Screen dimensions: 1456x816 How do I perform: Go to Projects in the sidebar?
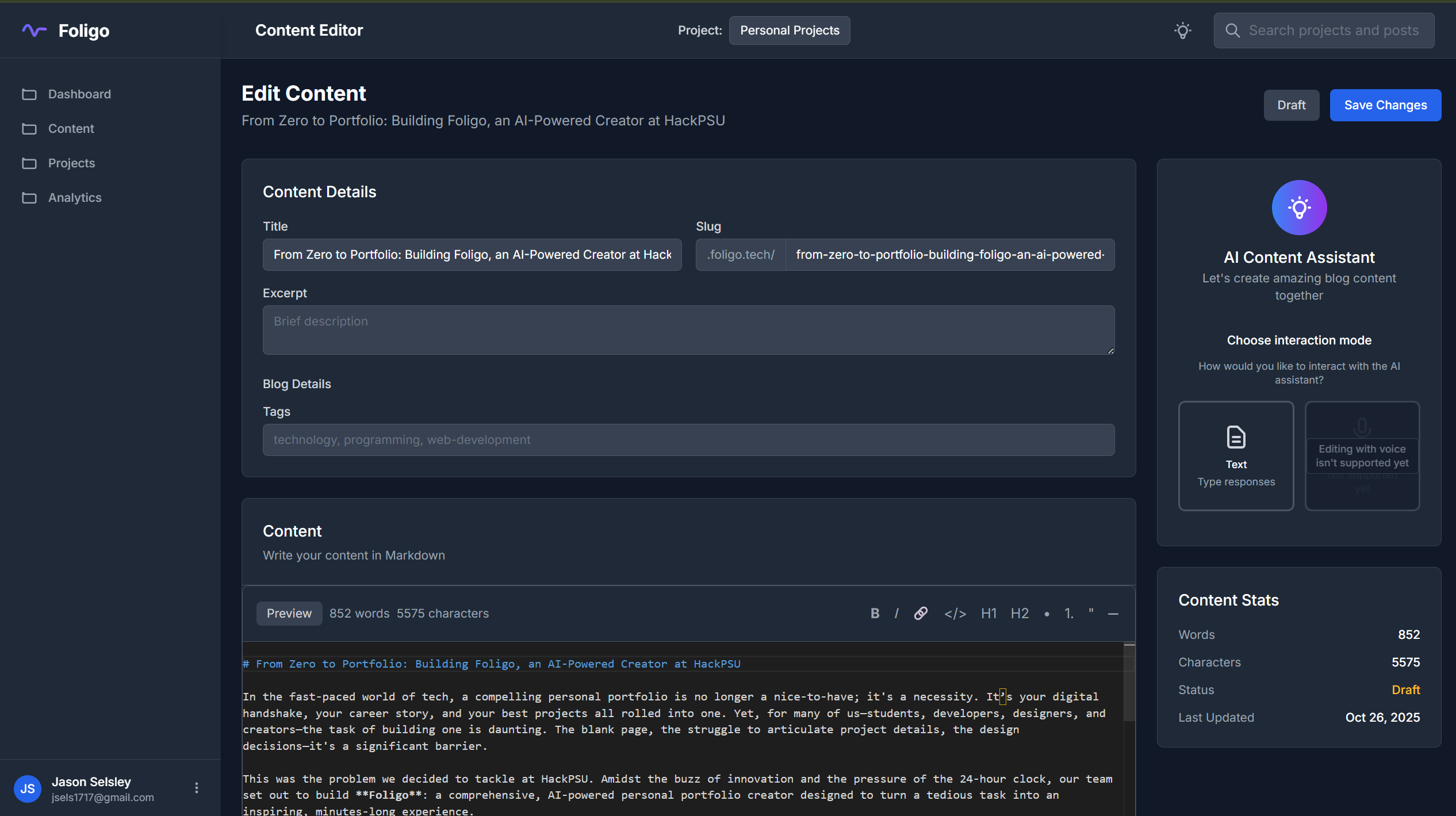click(71, 163)
